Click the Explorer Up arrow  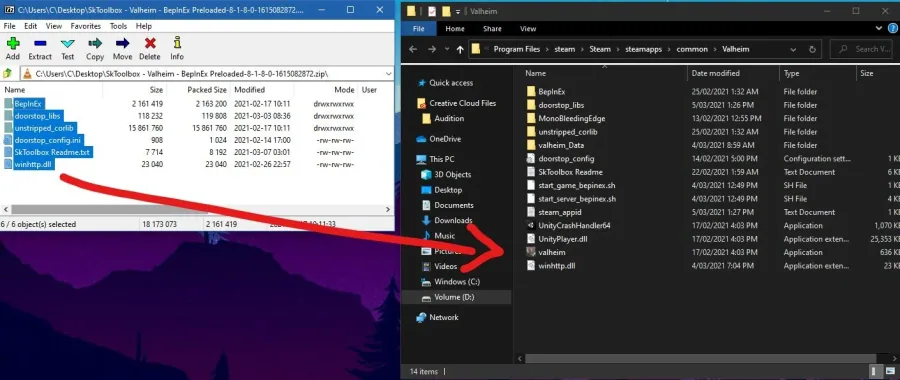[x=460, y=49]
